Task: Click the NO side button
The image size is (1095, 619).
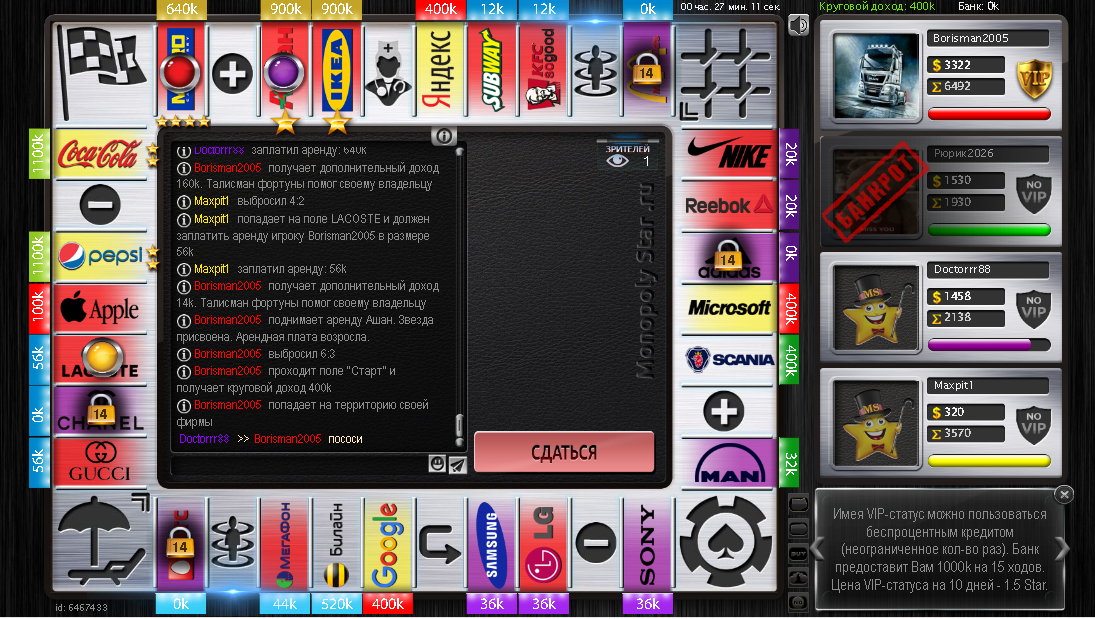Action: [798, 602]
